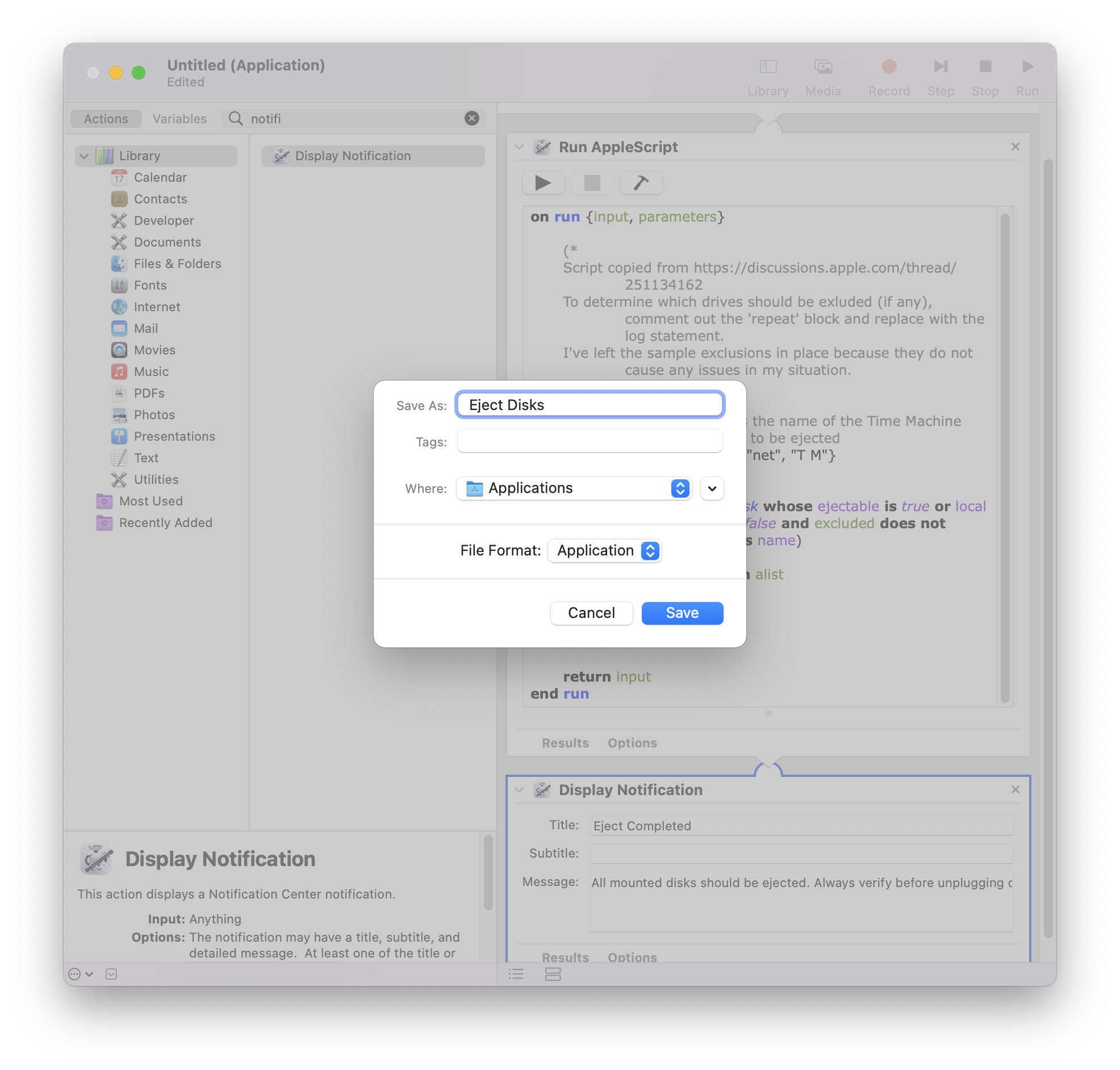Compile the script with the hammer button
Screen dimensions: 1120x1070
pos(641,183)
